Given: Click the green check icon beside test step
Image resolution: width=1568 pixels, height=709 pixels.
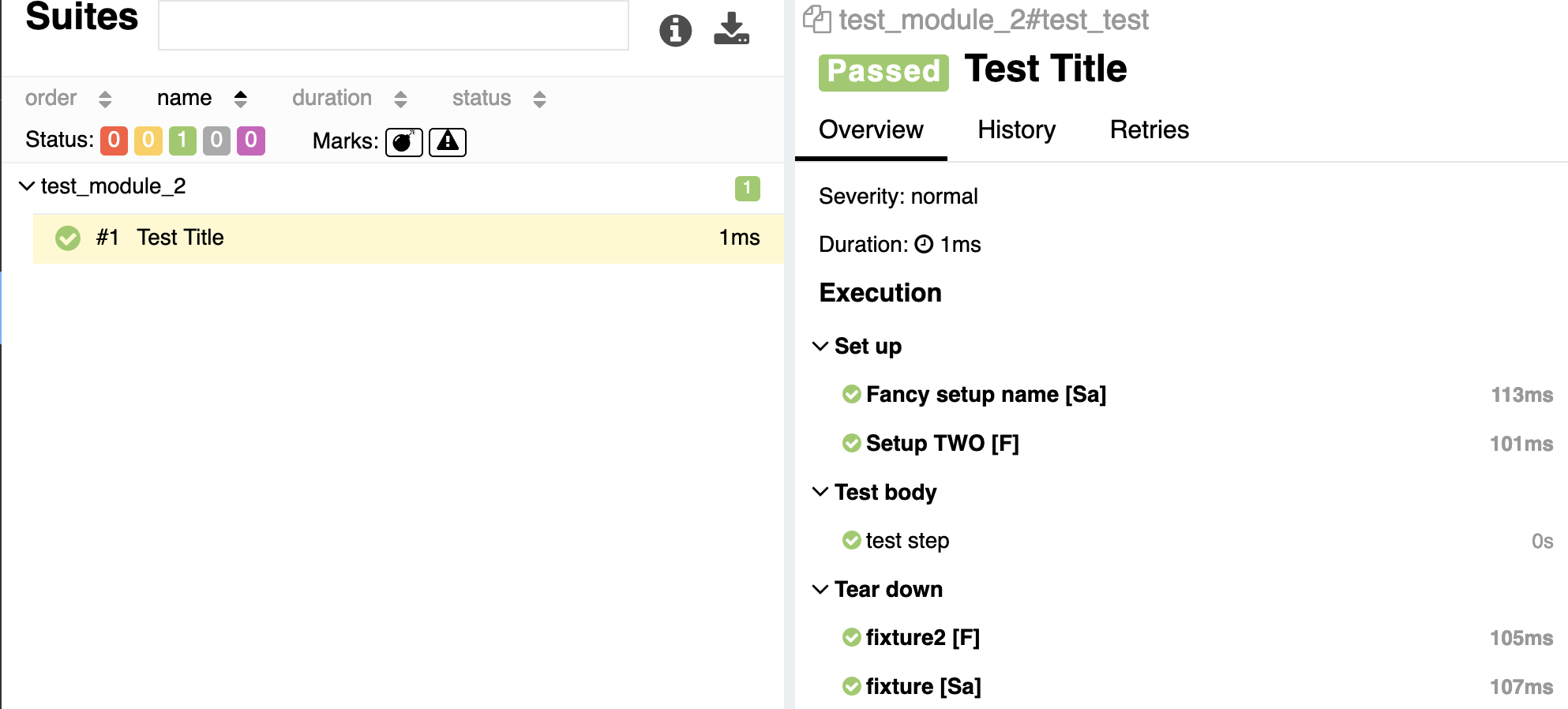Looking at the screenshot, I should click(x=852, y=540).
